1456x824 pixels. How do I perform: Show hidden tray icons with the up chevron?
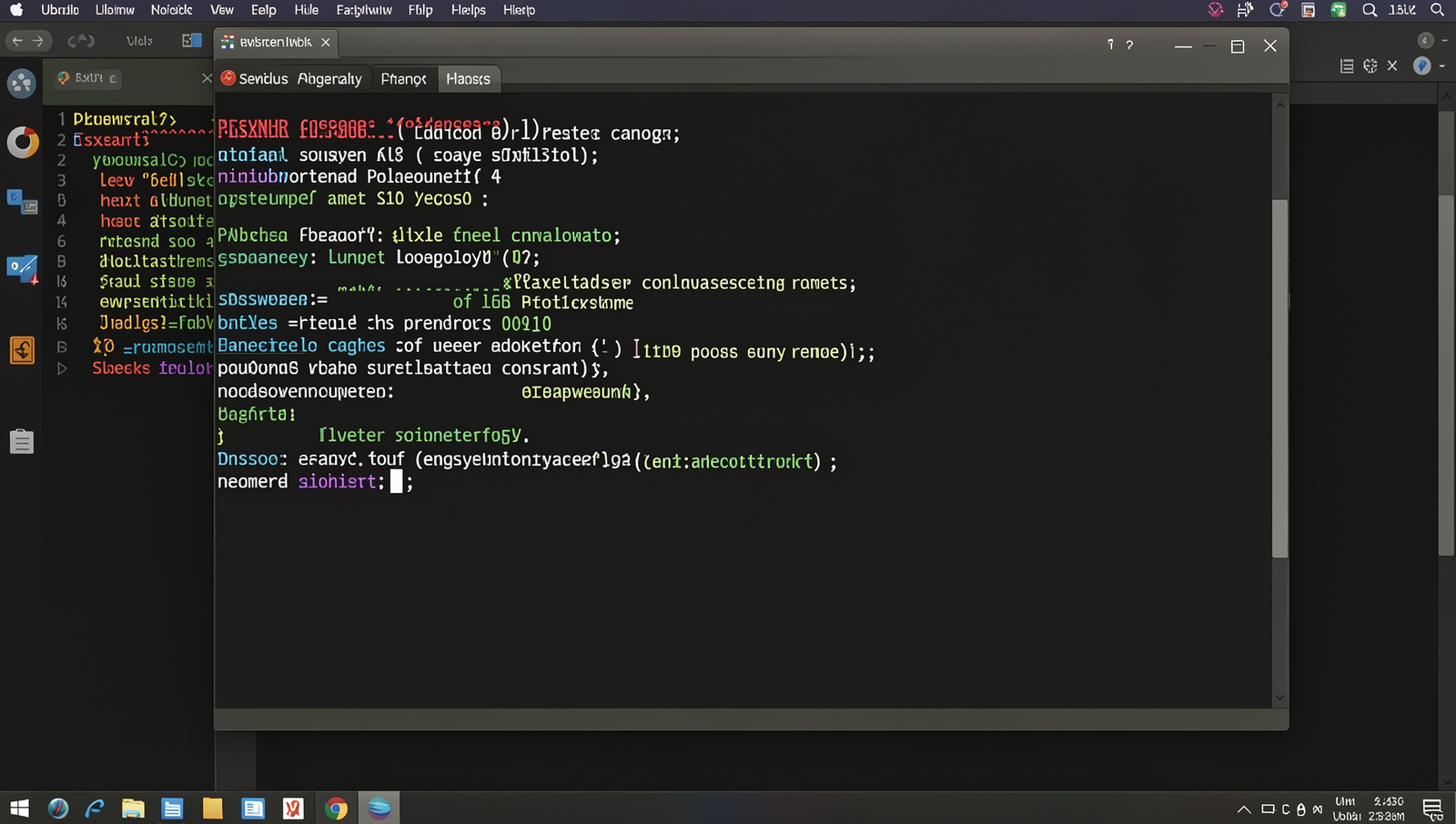point(1243,809)
